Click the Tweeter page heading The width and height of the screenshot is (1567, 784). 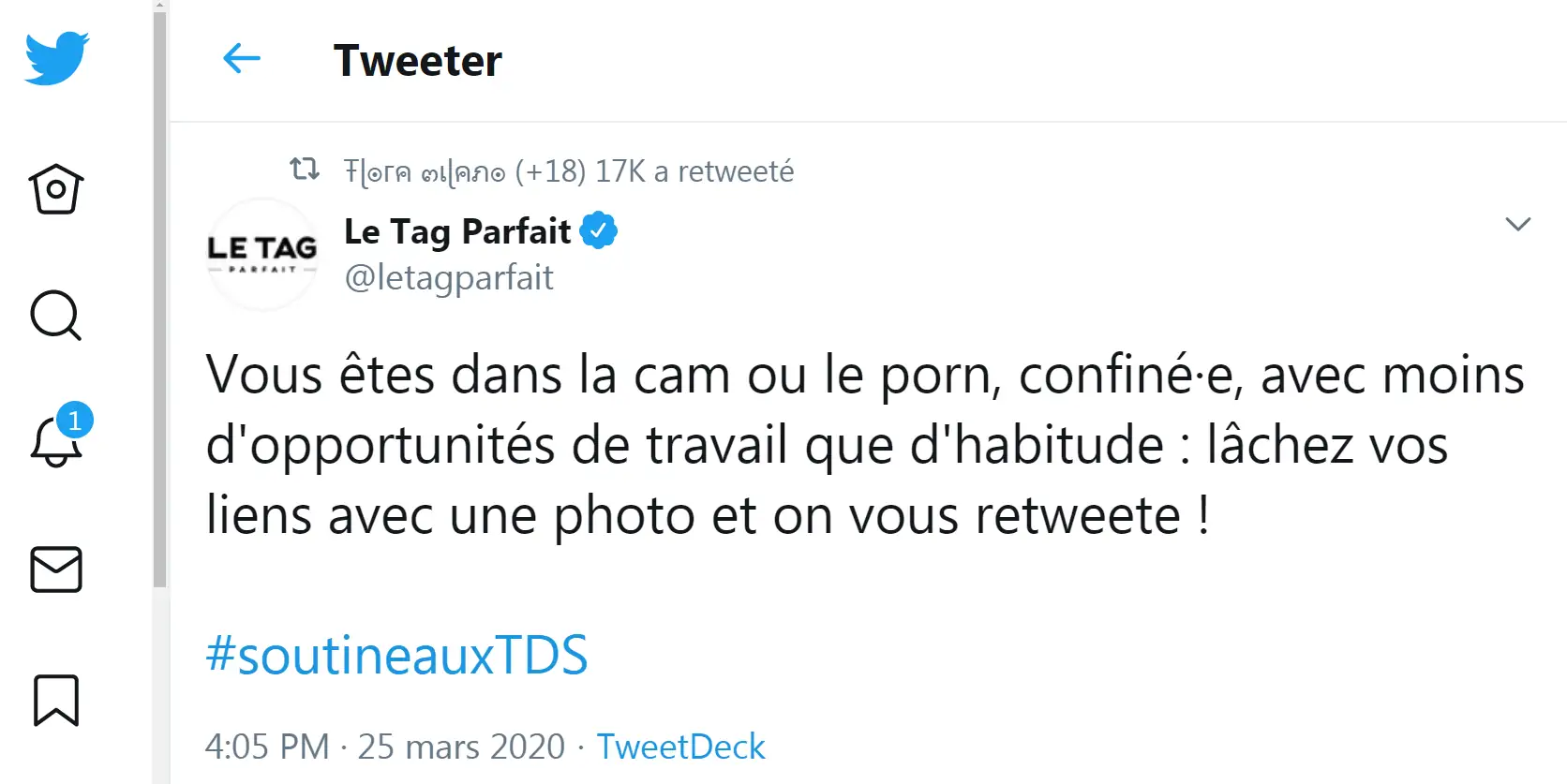point(417,61)
